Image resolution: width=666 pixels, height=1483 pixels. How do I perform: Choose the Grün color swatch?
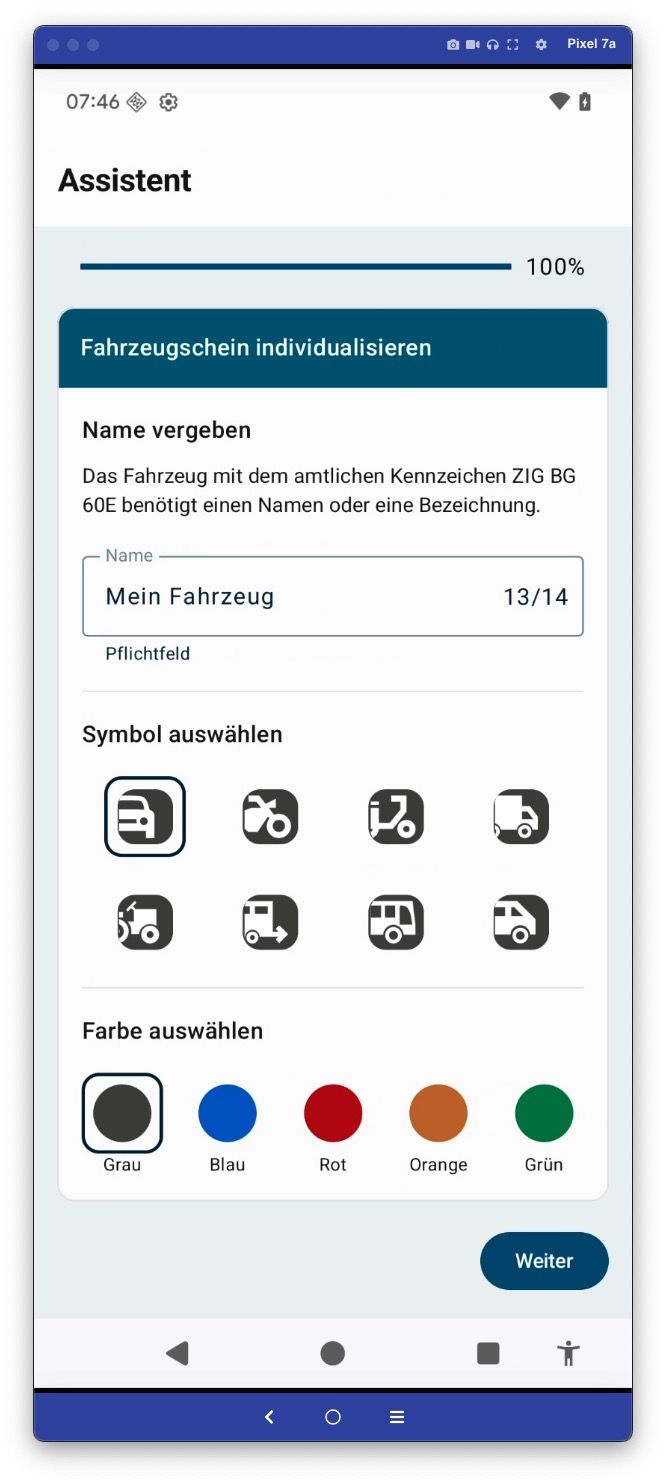(544, 1113)
